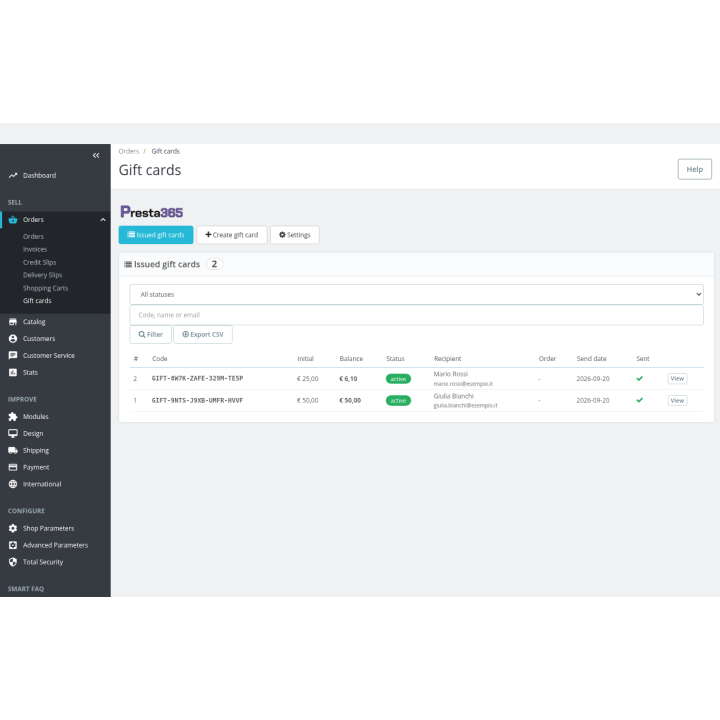Focus the code, name or email field

coord(416,315)
